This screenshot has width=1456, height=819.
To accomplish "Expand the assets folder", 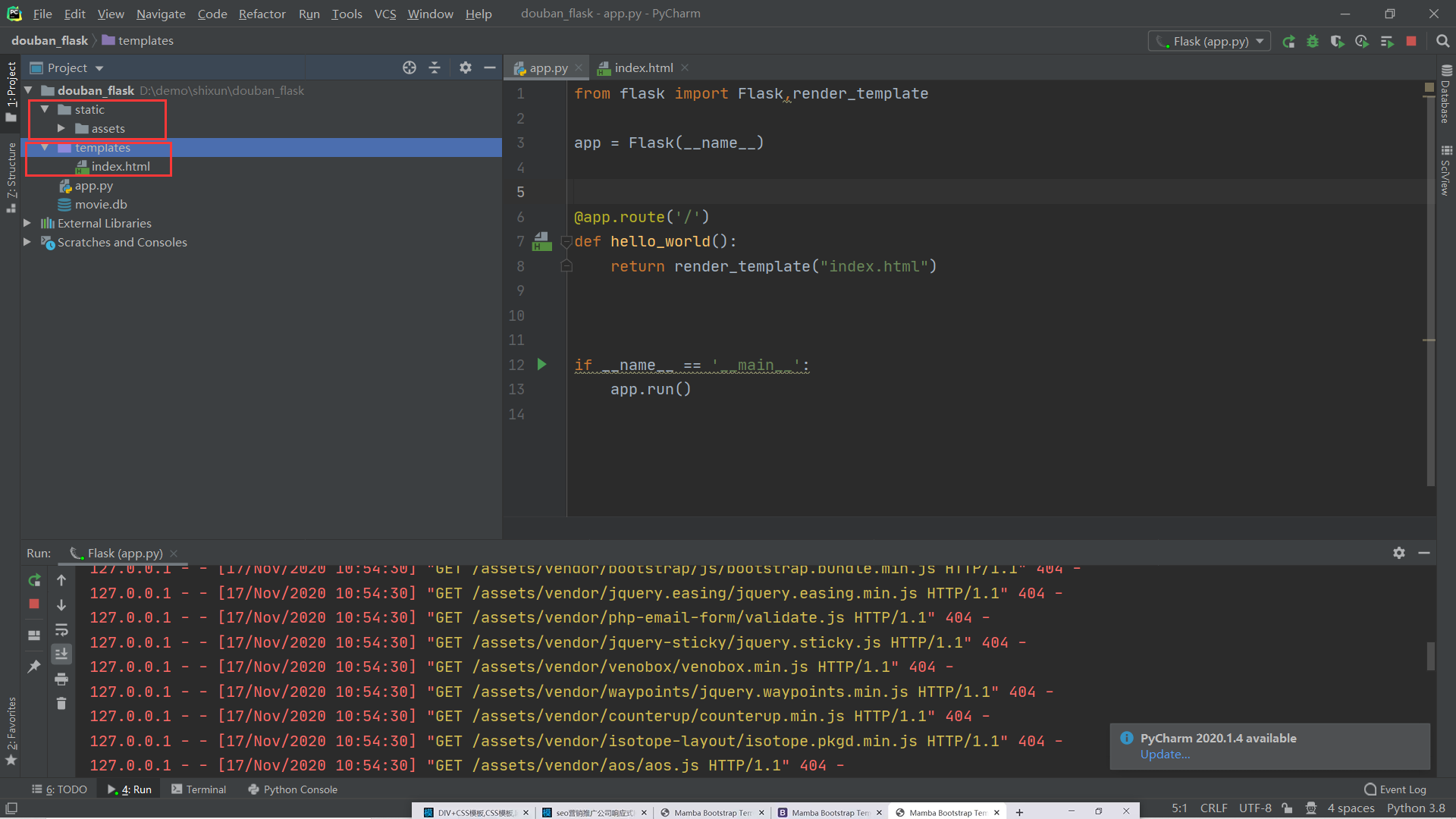I will click(61, 128).
